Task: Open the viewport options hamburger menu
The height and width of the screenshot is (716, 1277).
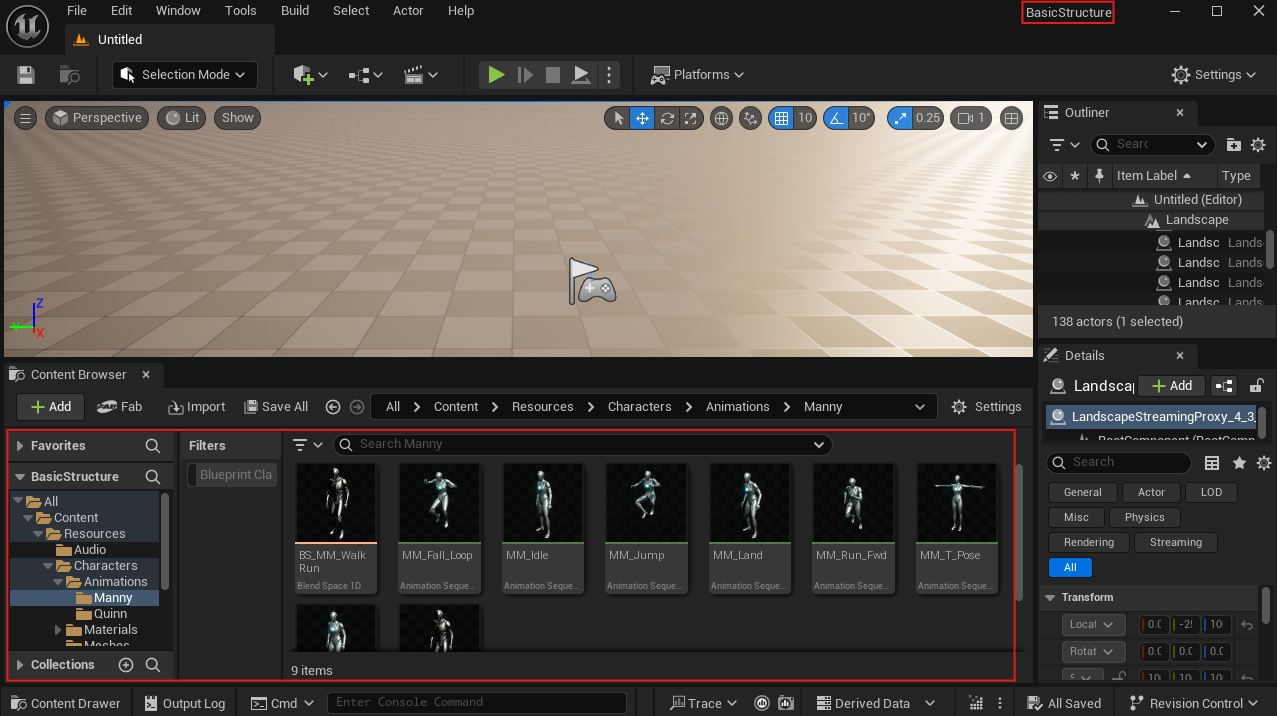Action: tap(26, 118)
